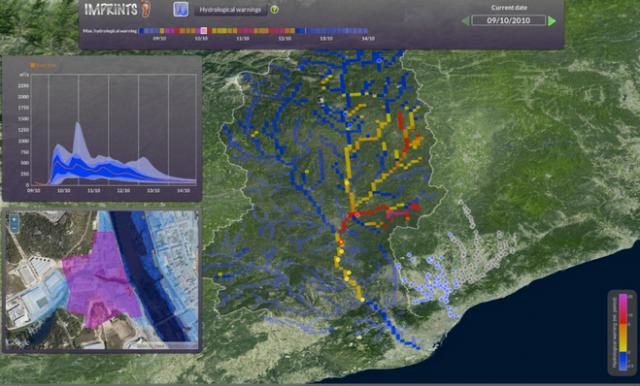This screenshot has width=640, height=386.
Task: Click the blue hydrological layer icon
Action: (181, 9)
